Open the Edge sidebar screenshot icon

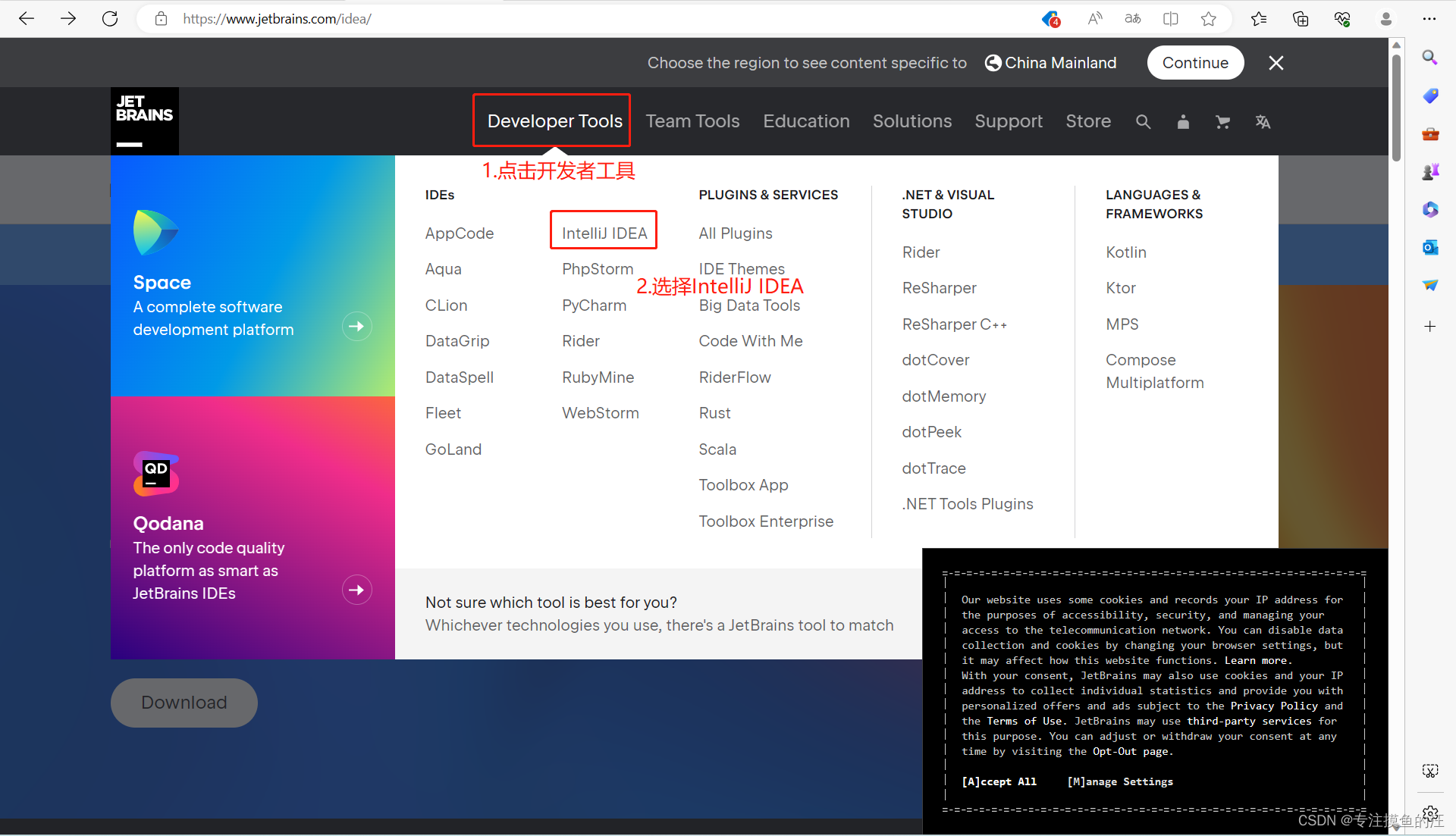coord(1430,771)
